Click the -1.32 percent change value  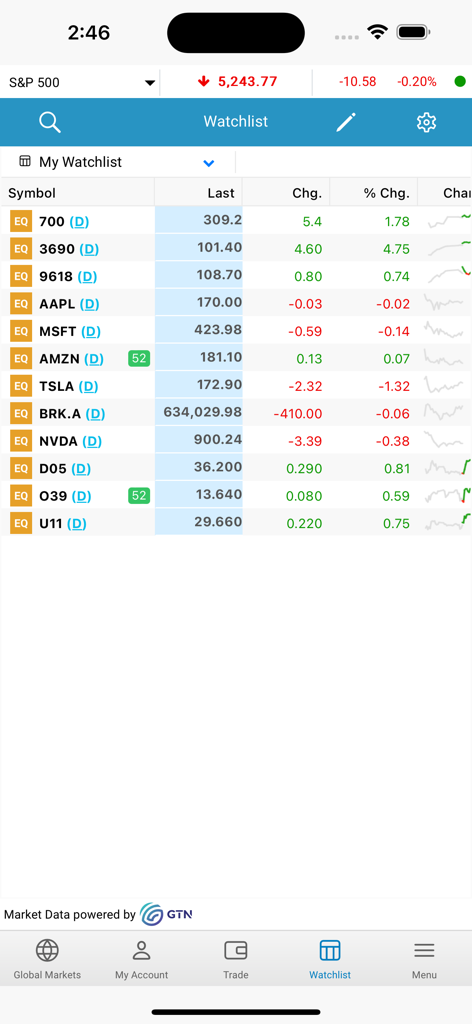394,387
